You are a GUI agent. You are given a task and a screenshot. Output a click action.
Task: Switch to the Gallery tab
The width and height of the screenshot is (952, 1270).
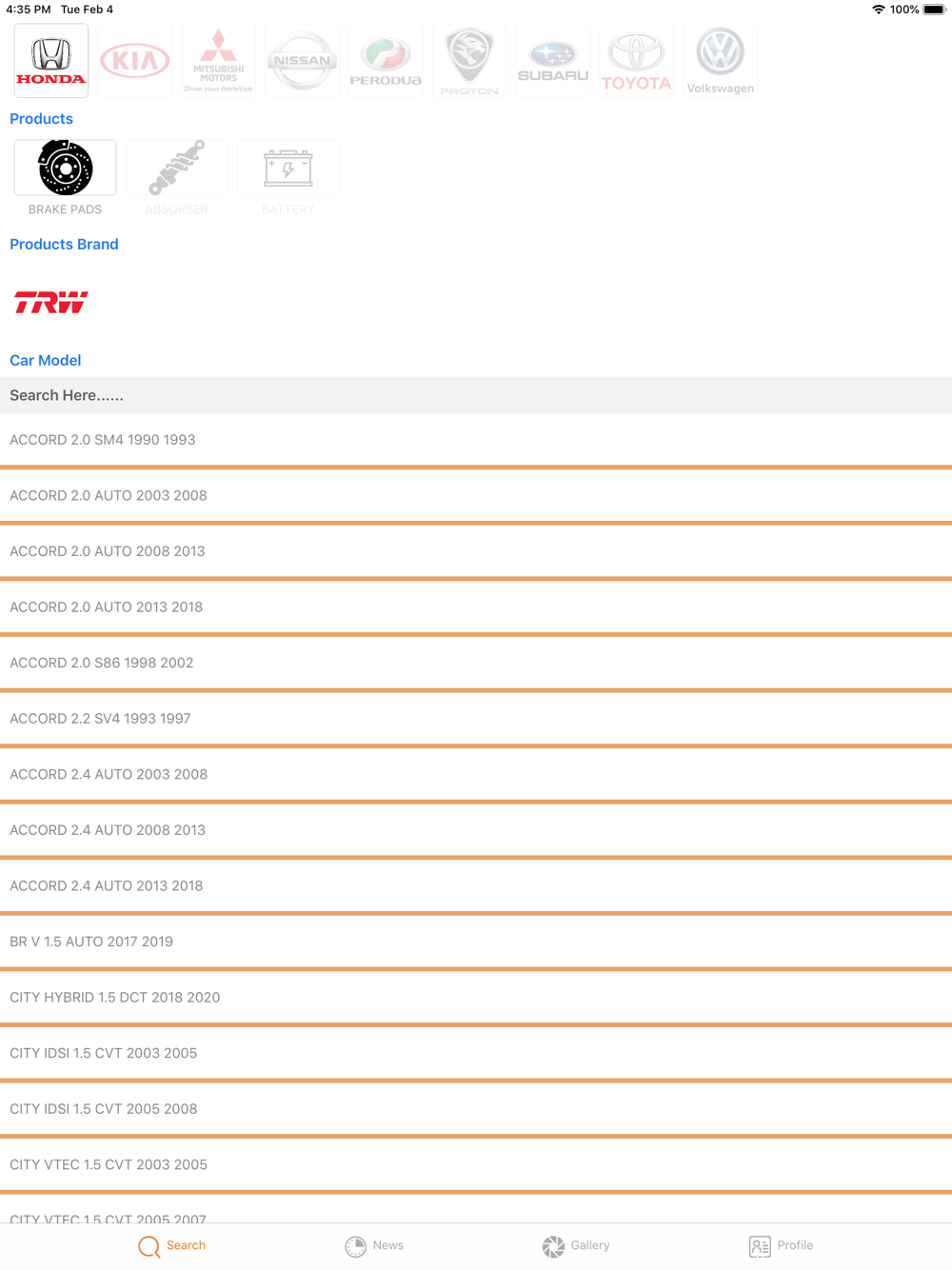(576, 1246)
